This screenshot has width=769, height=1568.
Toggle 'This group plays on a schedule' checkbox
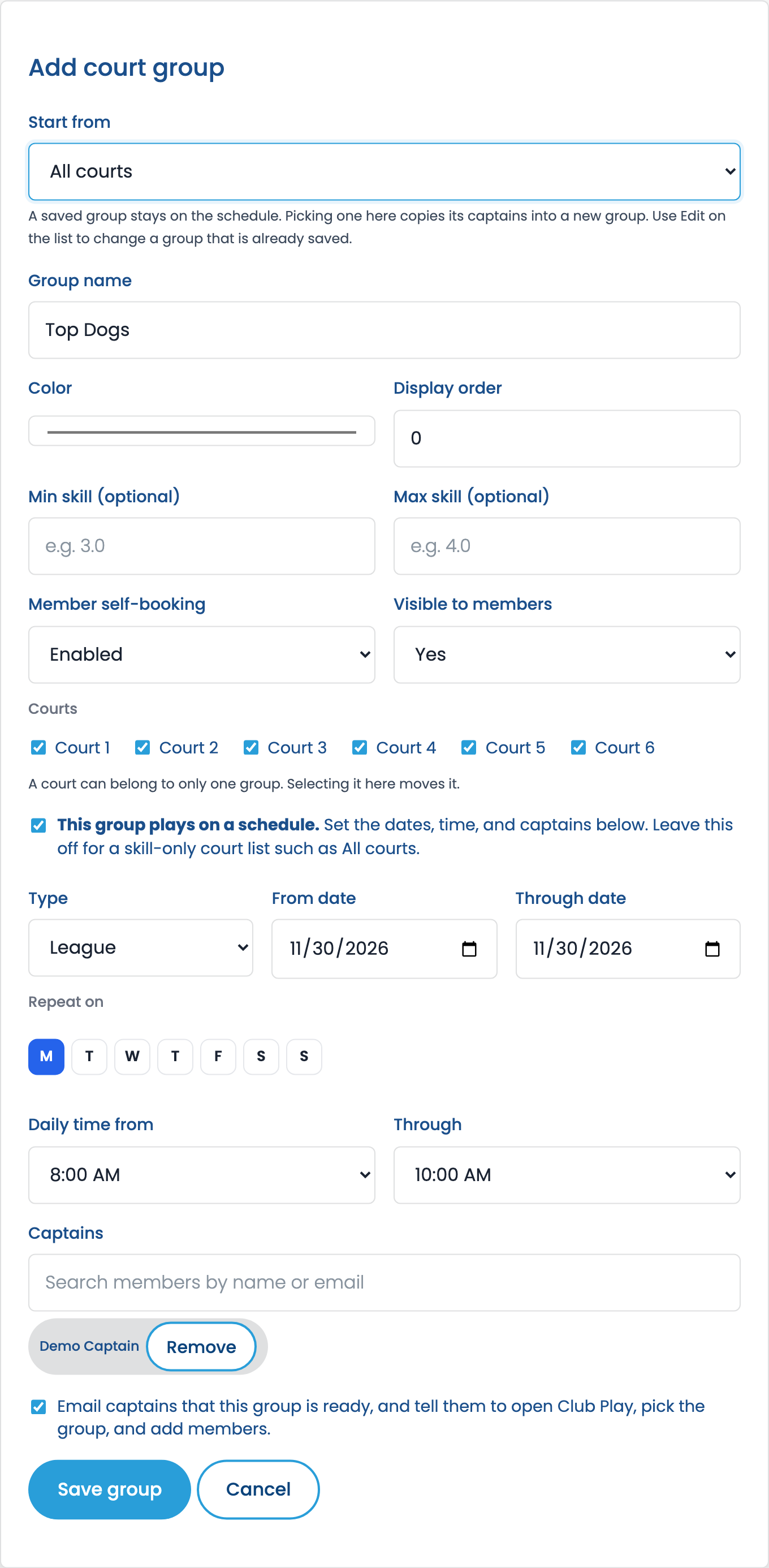coord(38,825)
